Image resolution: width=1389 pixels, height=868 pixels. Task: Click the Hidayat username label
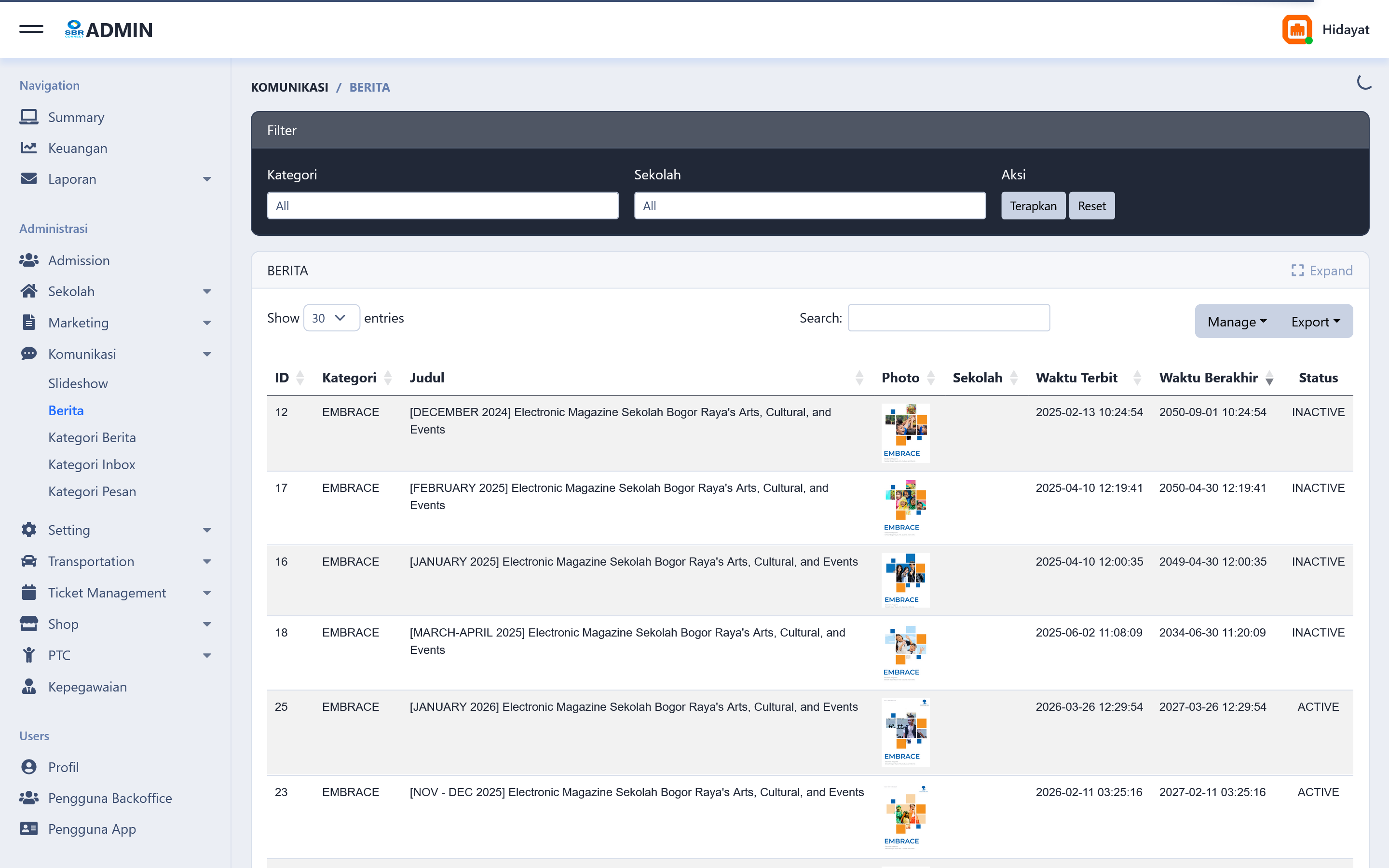coord(1346,29)
